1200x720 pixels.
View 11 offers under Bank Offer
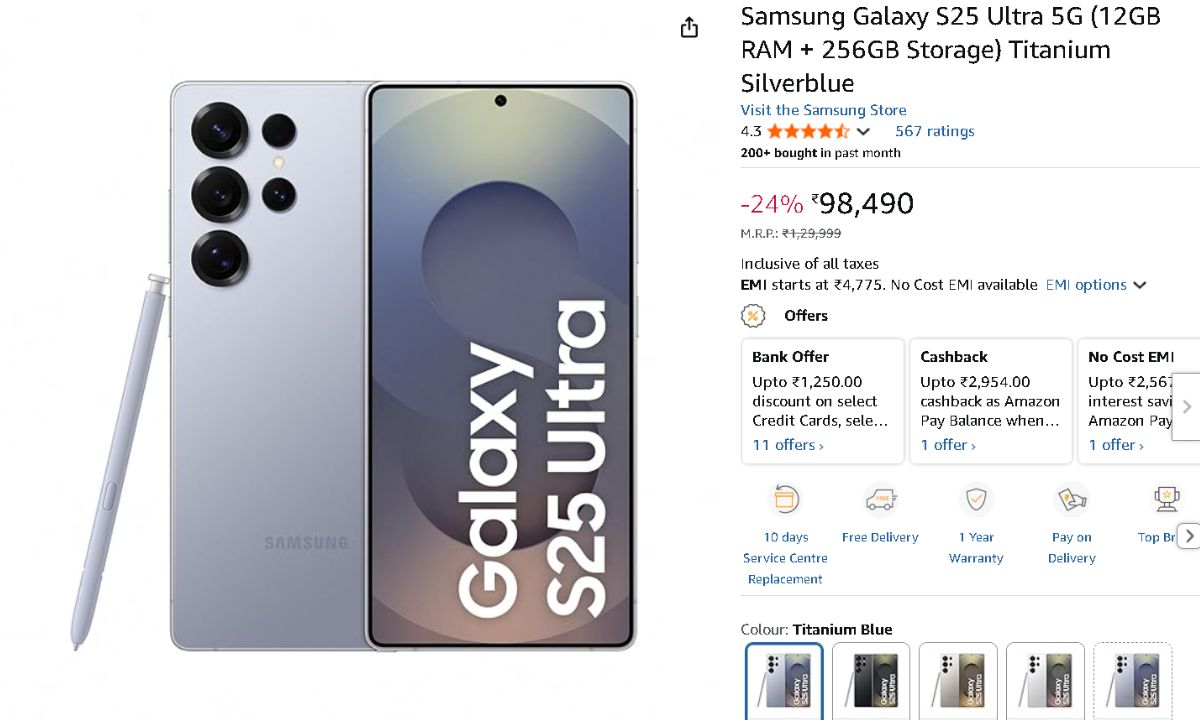(x=788, y=445)
